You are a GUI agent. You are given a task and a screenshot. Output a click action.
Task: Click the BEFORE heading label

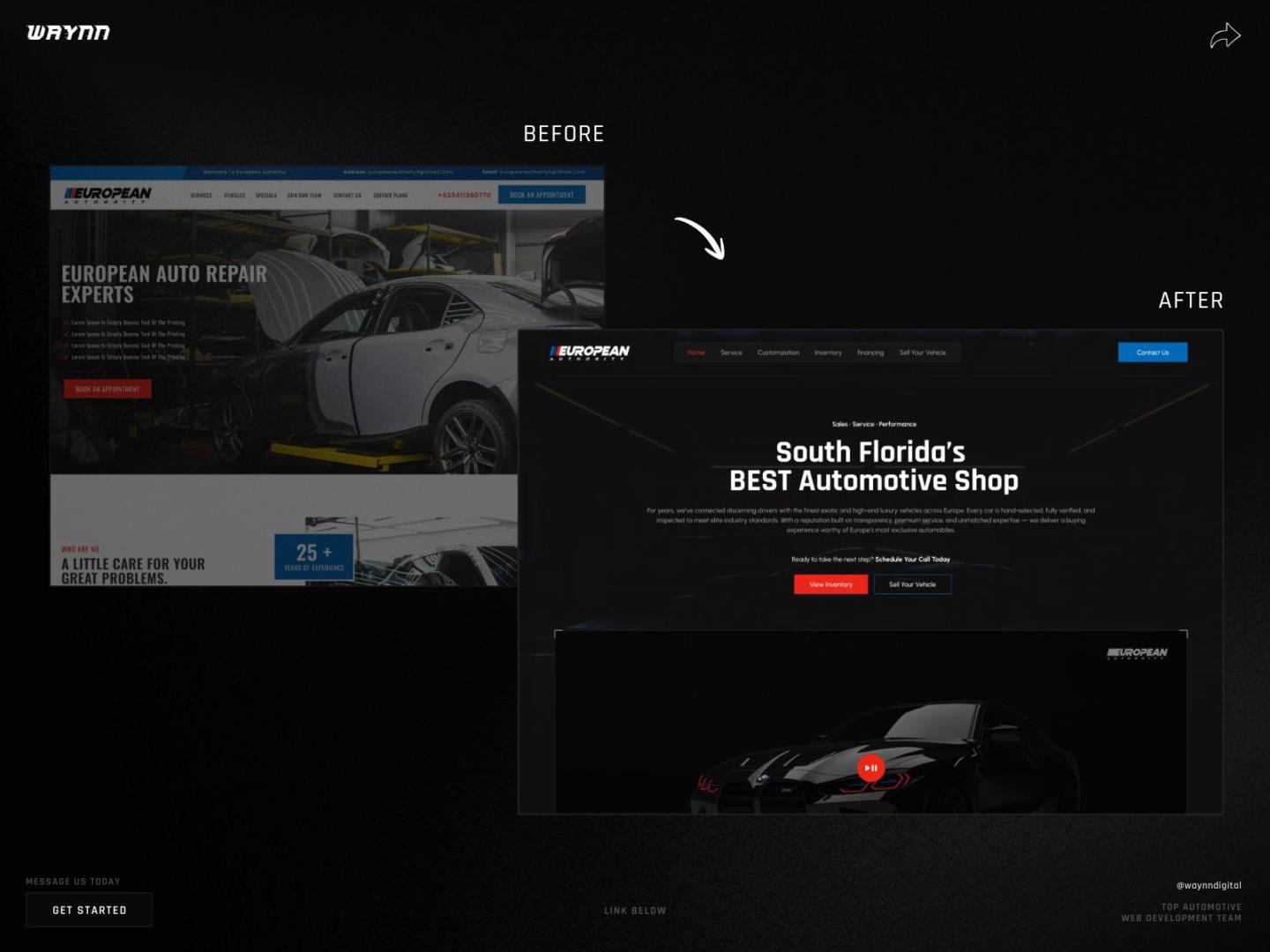[564, 134]
